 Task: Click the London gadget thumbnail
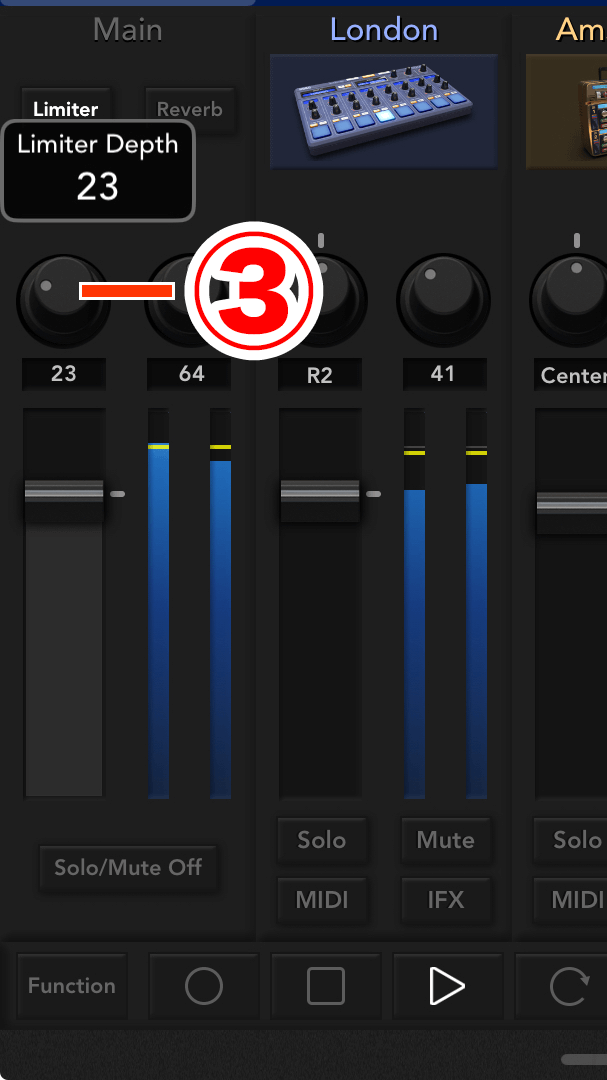(x=384, y=111)
